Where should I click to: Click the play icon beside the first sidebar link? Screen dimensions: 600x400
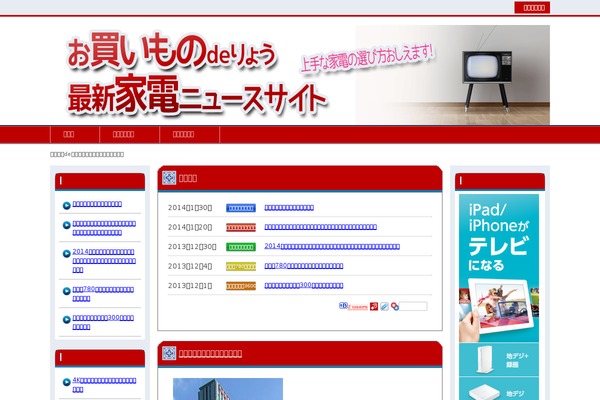click(x=67, y=206)
